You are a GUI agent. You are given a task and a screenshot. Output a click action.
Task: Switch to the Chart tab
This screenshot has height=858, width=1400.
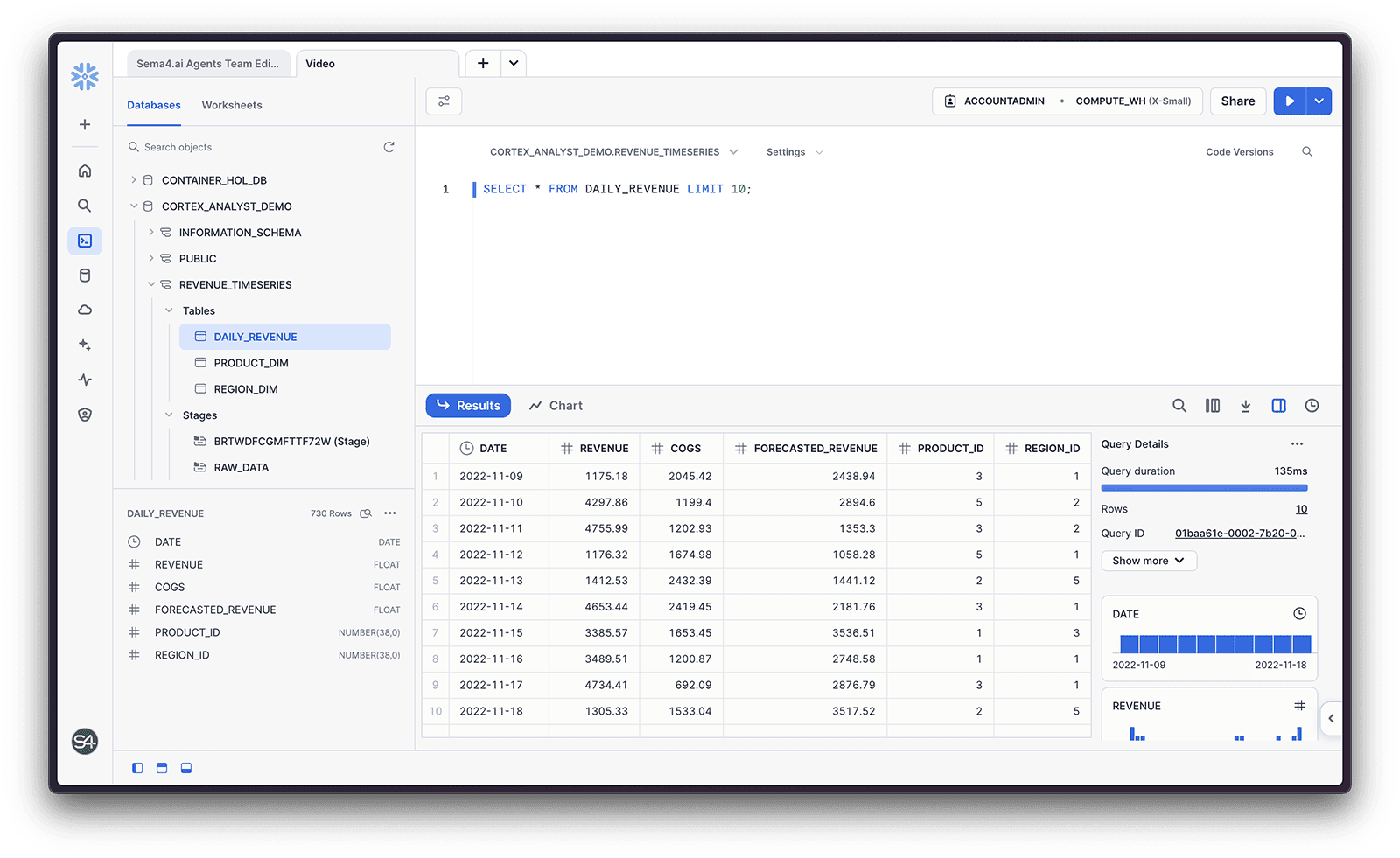coord(556,405)
